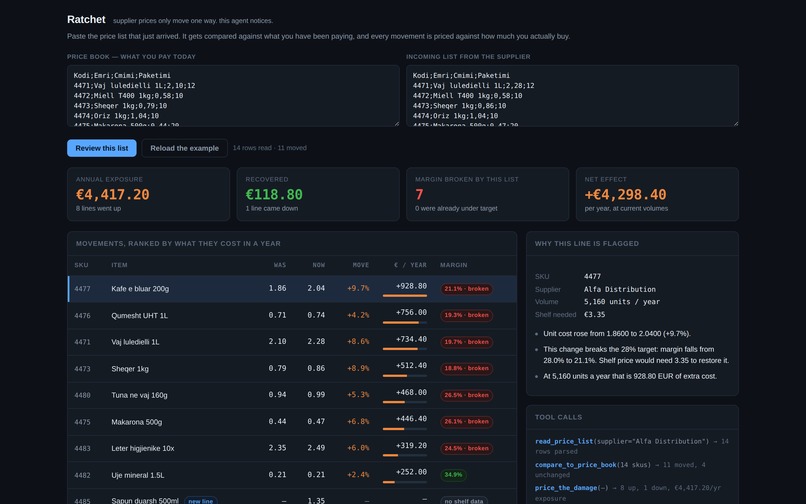The height and width of the screenshot is (504, 806).
Task: Click the read_price_list tool call
Action: click(632, 446)
